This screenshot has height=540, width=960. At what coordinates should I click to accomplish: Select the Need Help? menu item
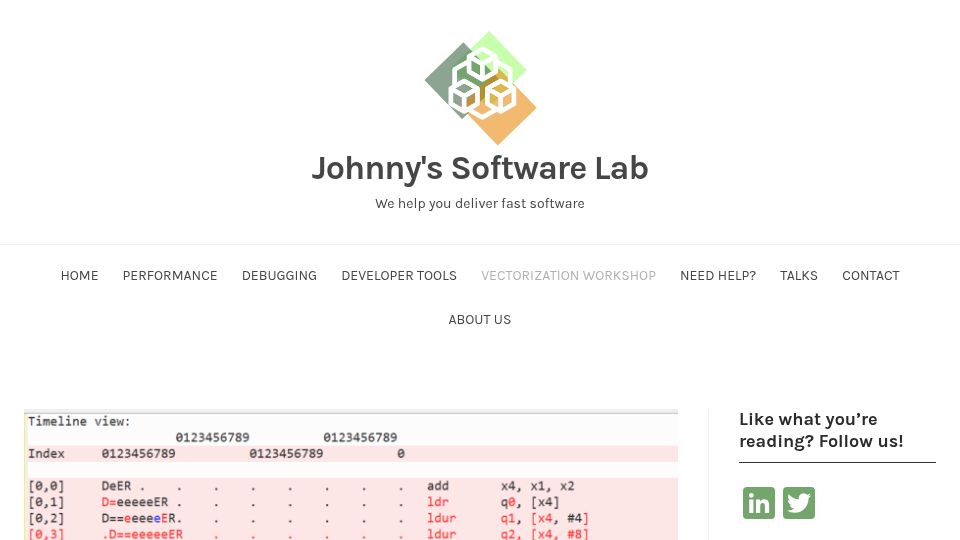(718, 276)
